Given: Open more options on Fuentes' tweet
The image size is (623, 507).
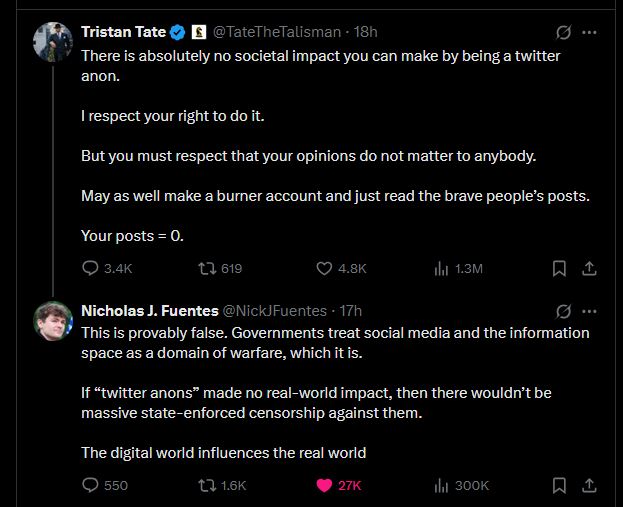Looking at the screenshot, I should (x=590, y=311).
